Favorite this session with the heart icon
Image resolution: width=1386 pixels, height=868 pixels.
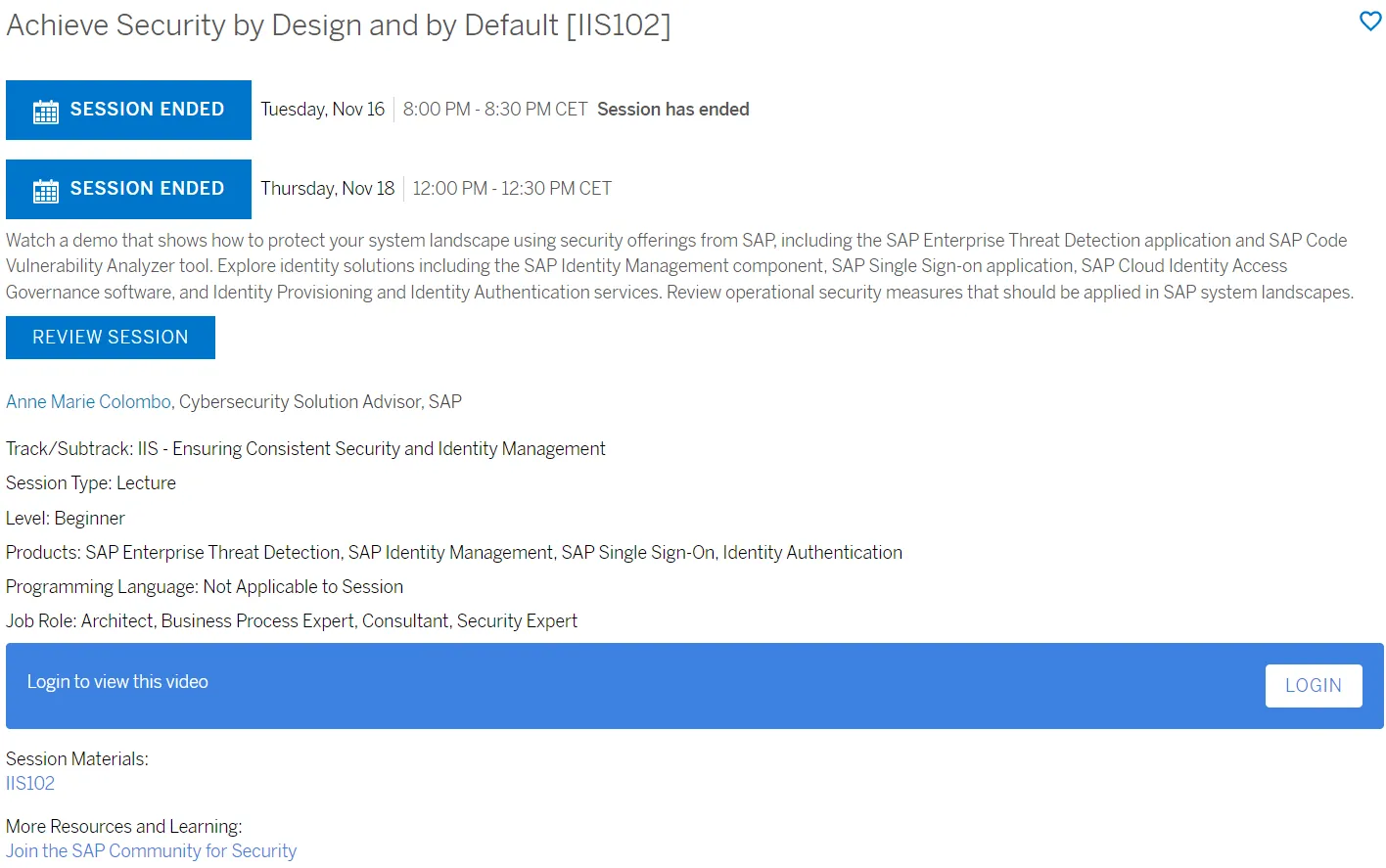coord(1370,21)
